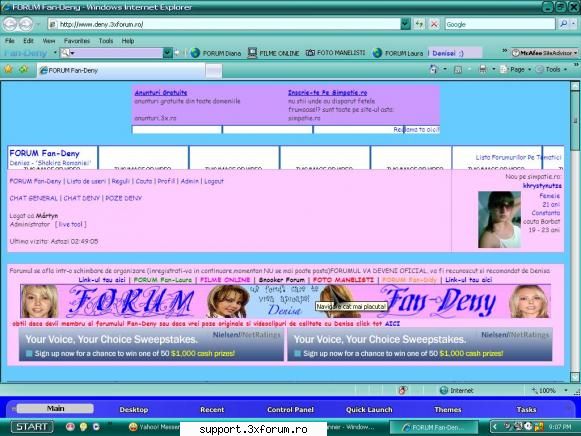The height and width of the screenshot is (436, 581).
Task: Open the Favorites menu
Action: coord(77,41)
